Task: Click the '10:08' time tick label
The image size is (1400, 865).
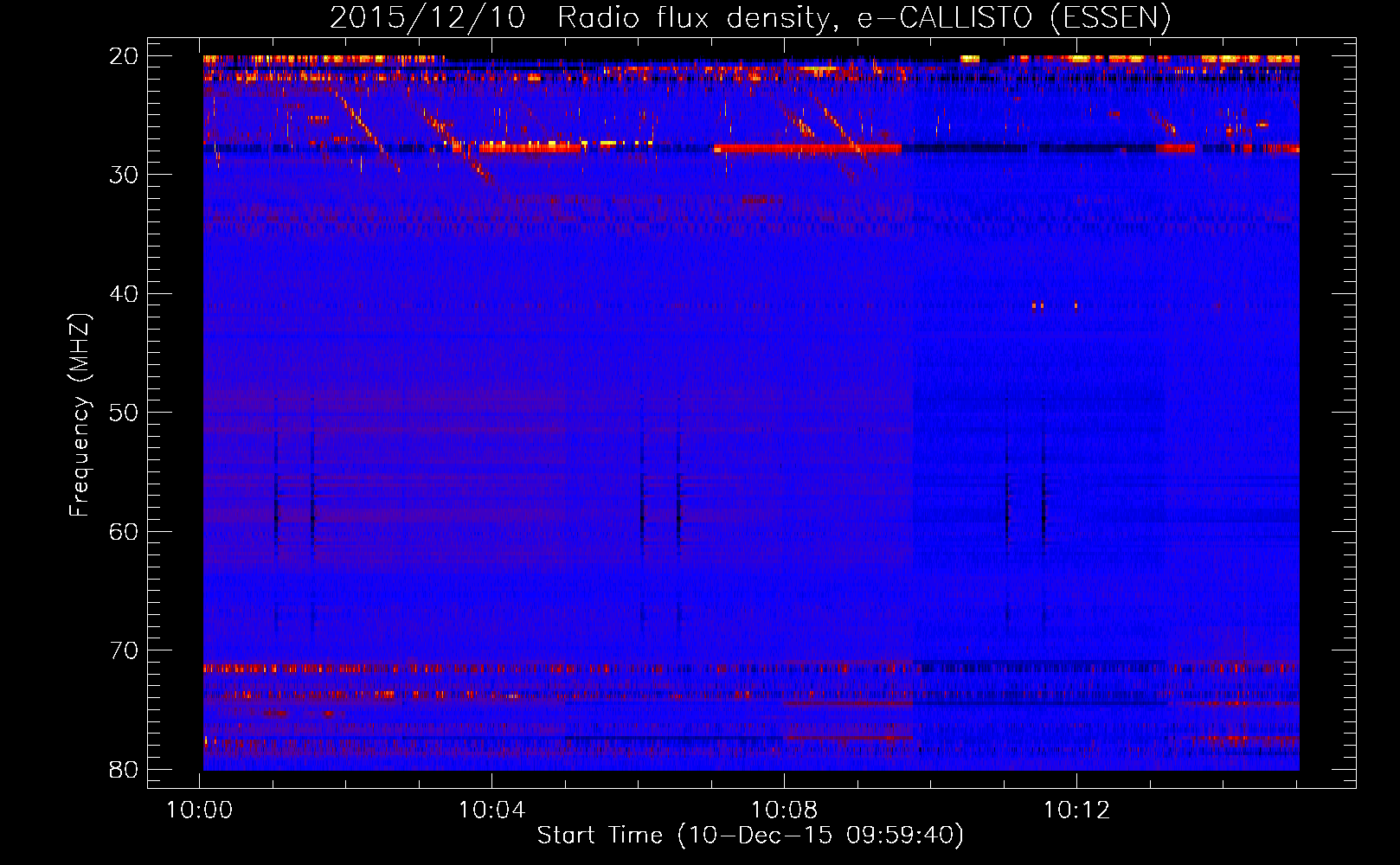Action: pyautogui.click(x=785, y=811)
